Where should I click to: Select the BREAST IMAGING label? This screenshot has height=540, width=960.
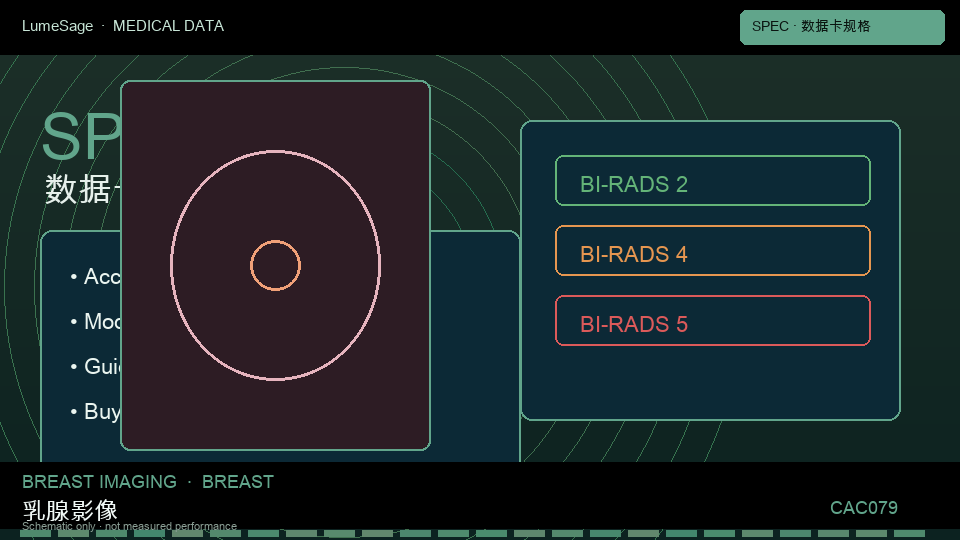click(99, 482)
